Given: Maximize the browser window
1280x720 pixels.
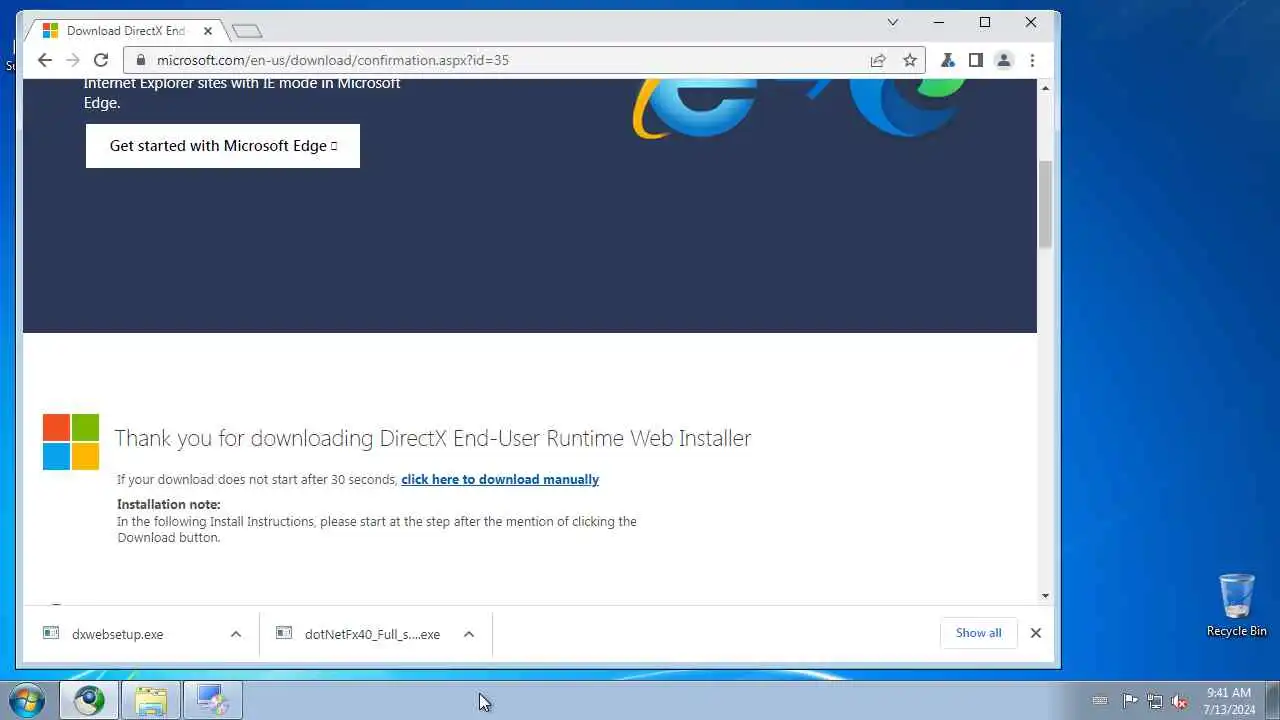Looking at the screenshot, I should [985, 22].
